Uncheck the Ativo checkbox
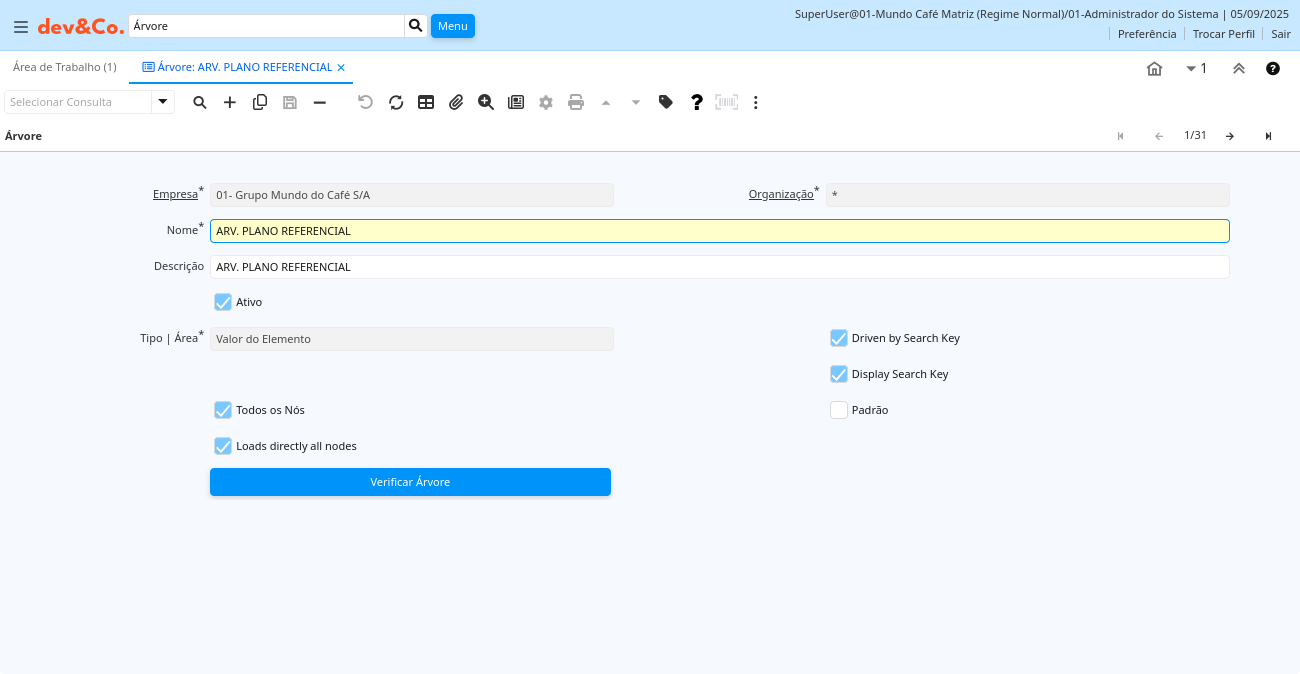Image resolution: width=1300 pixels, height=674 pixels. pyautogui.click(x=223, y=302)
